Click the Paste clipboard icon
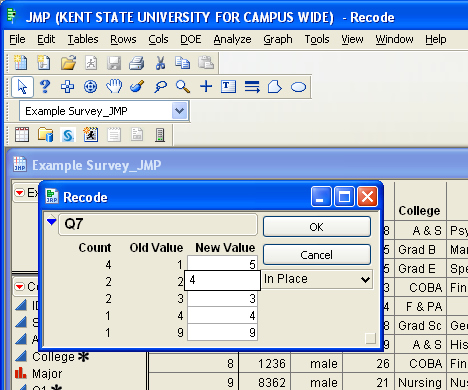 coord(206,62)
